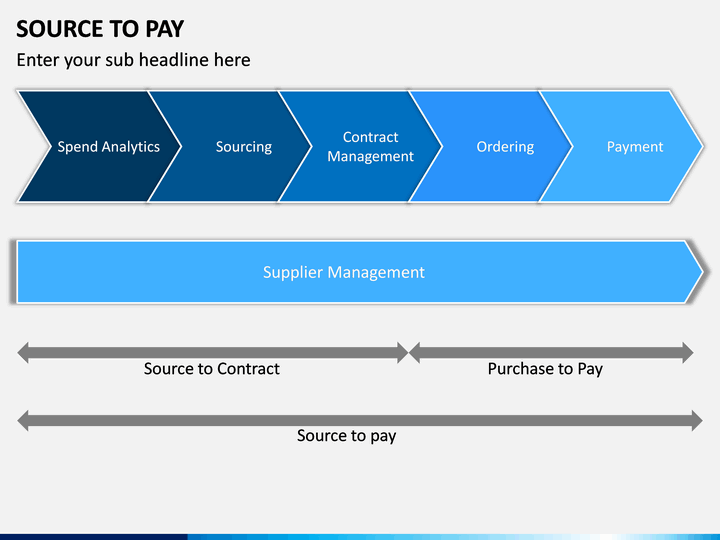The width and height of the screenshot is (720, 540).
Task: Click the pointed tip of Supplier Management bar
Action: pos(694,272)
